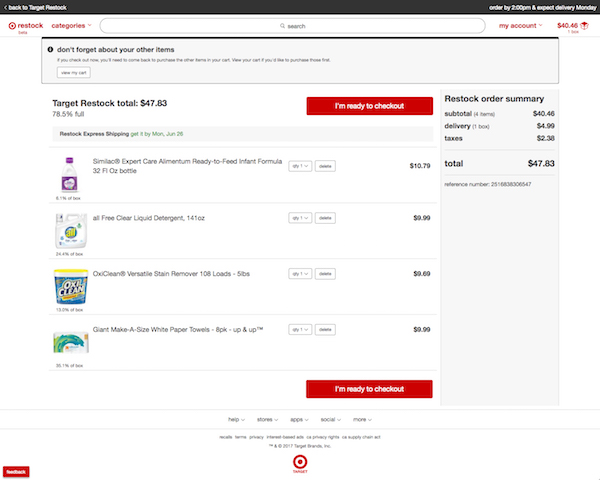Image resolution: width=600 pixels, height=480 pixels.
Task: Click the recalls footer link
Action: coord(226,437)
